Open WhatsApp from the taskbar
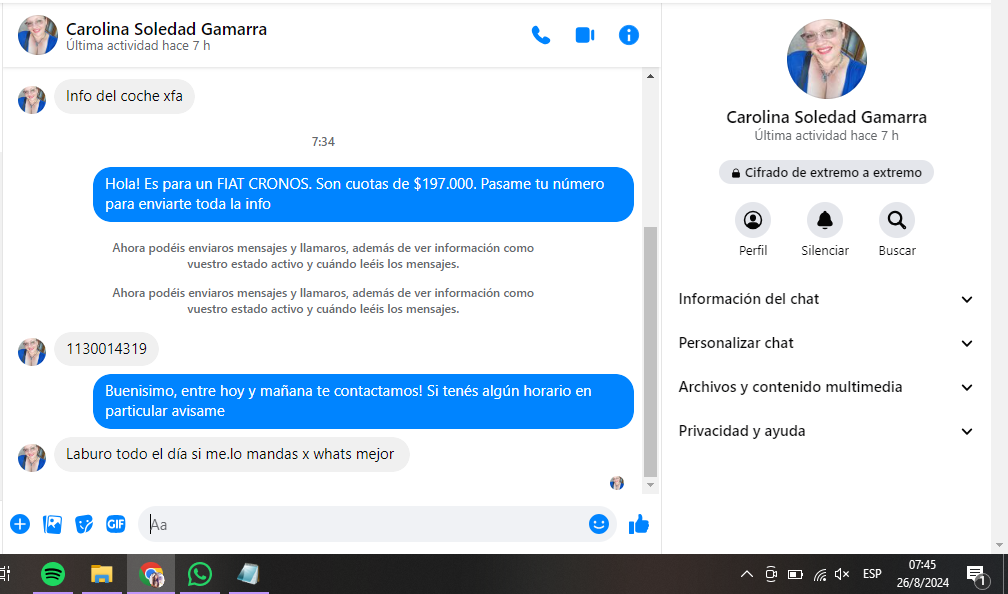This screenshot has width=1008, height=594. [x=200, y=574]
